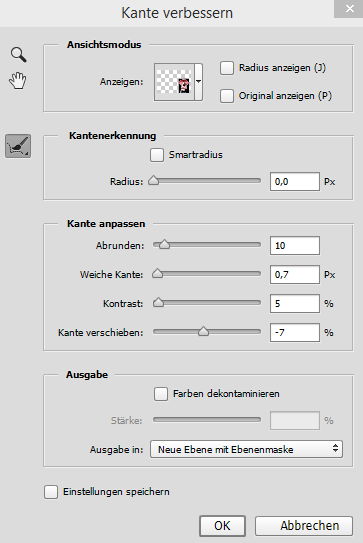Viewport: 363px width, 543px height.
Task: Confirm with the OK button
Action: tap(222, 526)
